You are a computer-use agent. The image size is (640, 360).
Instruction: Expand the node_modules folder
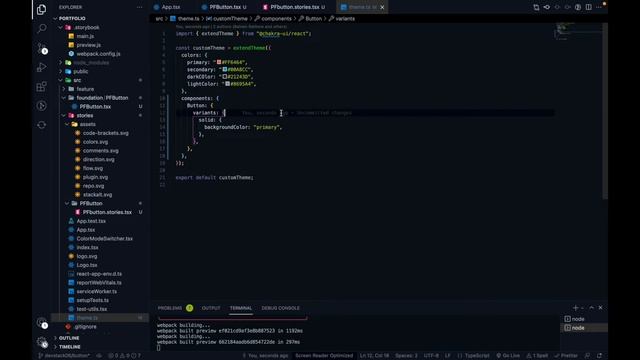(61, 62)
